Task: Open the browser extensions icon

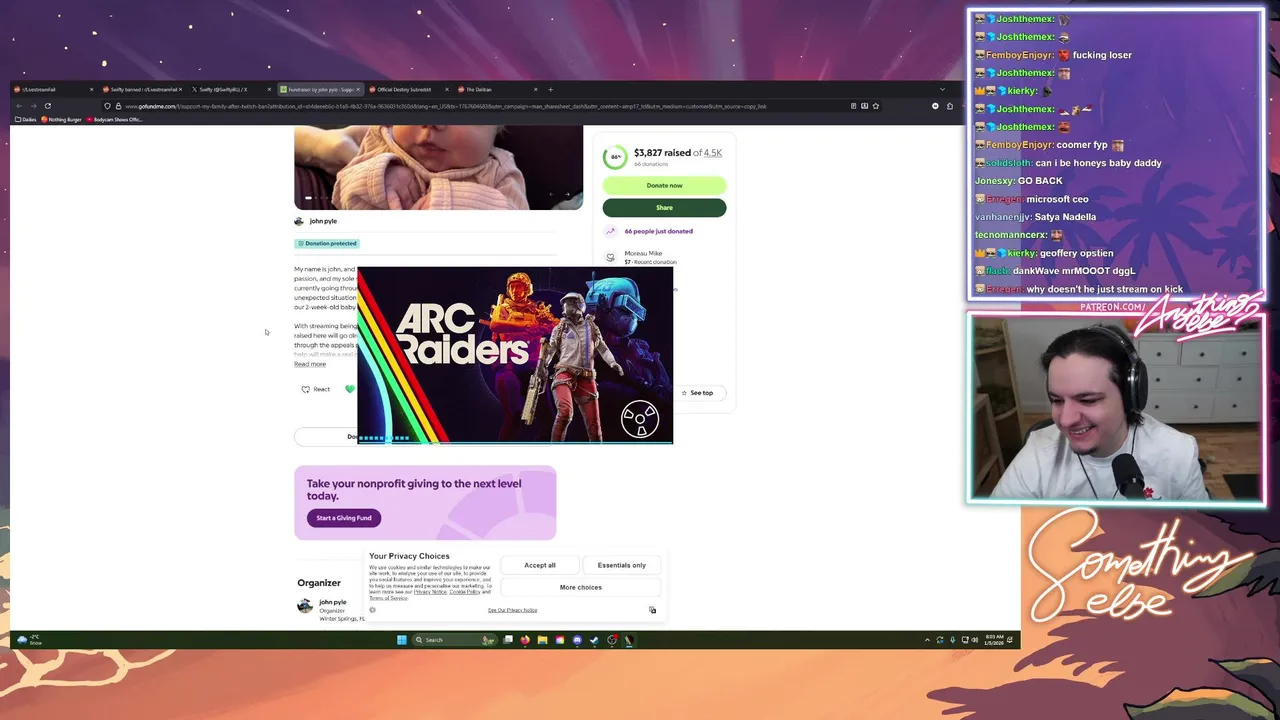Action: click(950, 106)
